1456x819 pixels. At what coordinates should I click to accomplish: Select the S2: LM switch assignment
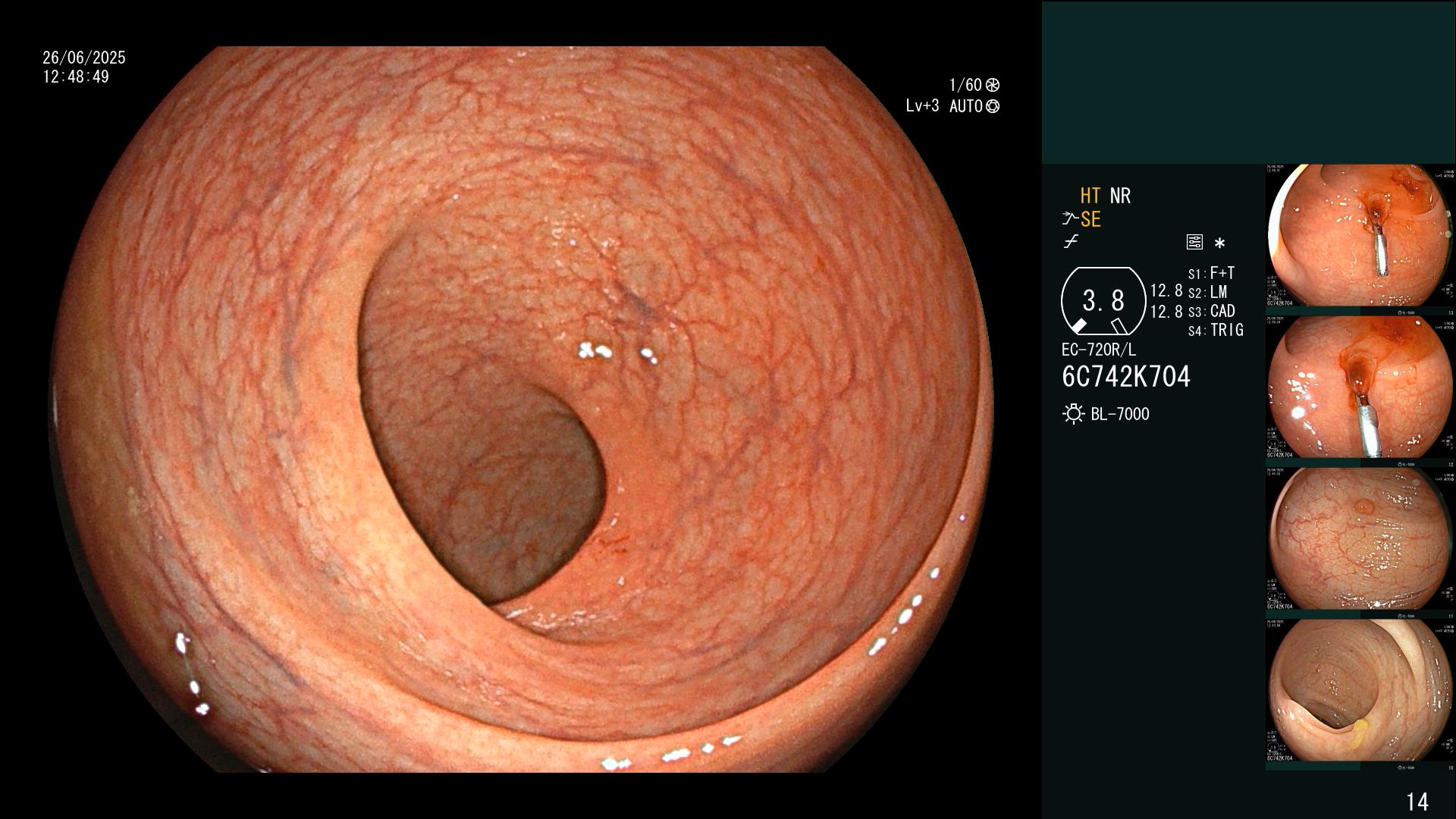[x=1207, y=292]
